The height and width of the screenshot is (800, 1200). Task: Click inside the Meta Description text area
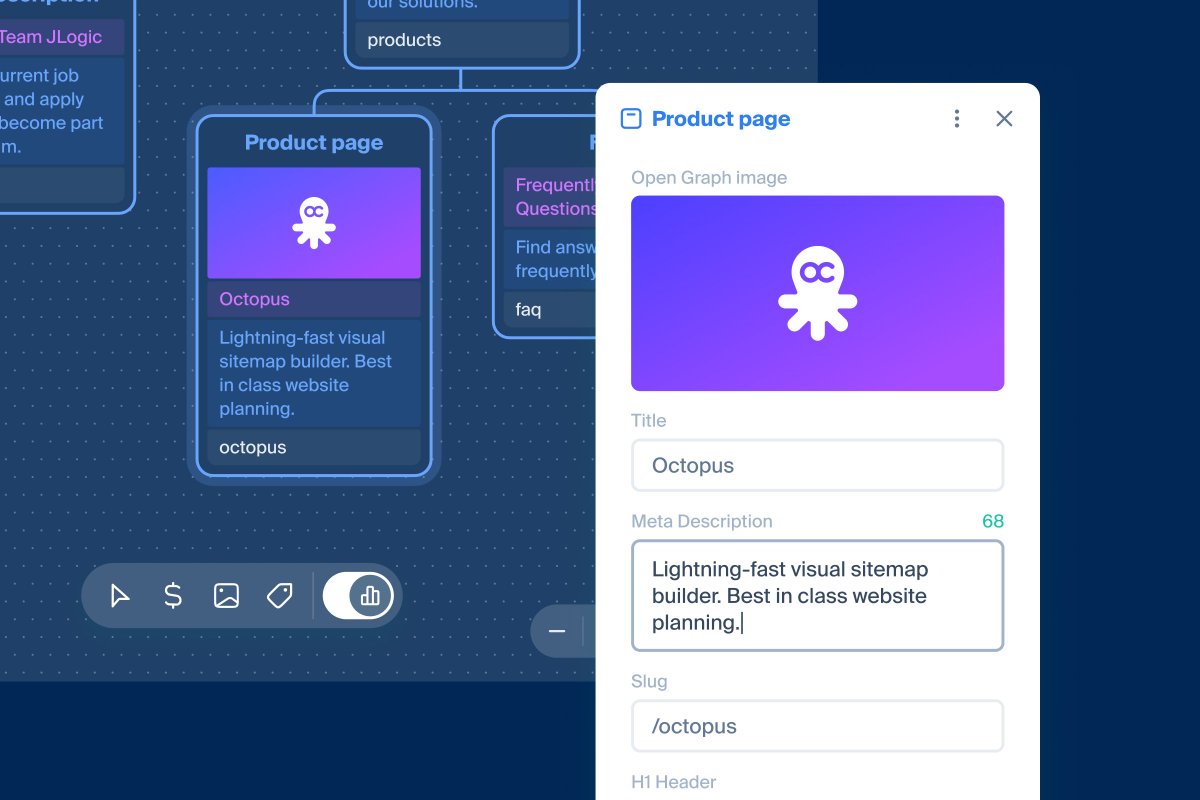(x=817, y=593)
